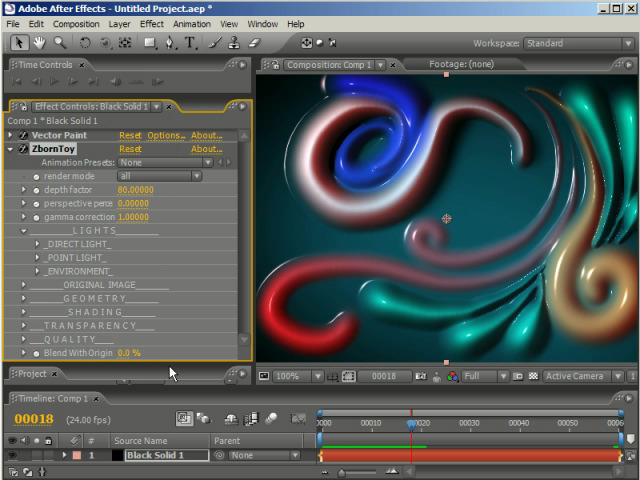Click the Local Axis Mode icon

click(x=307, y=43)
